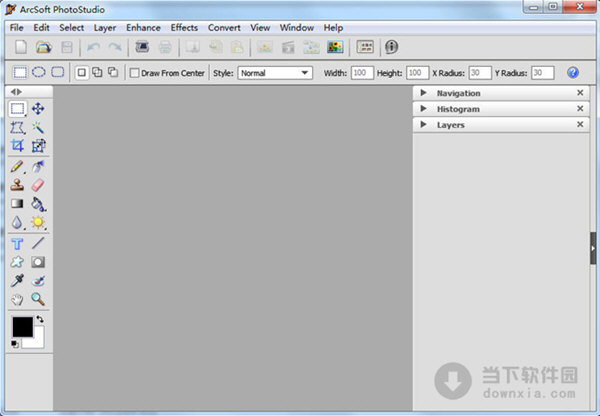The image size is (600, 416).
Task: Select the Line tool
Action: 38,243
